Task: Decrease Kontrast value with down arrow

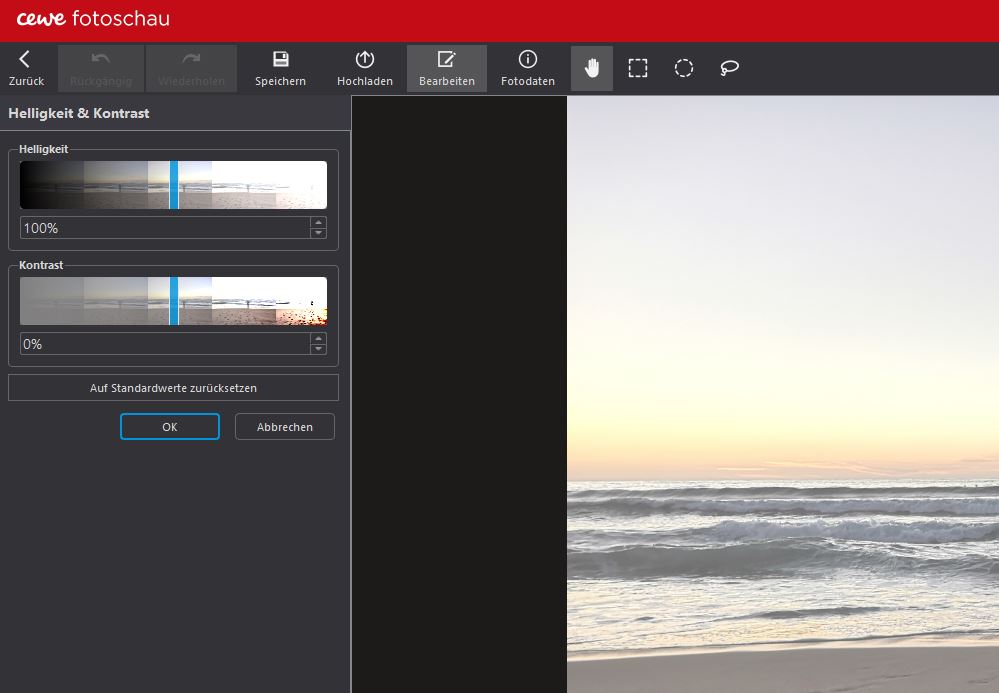Action: point(319,349)
